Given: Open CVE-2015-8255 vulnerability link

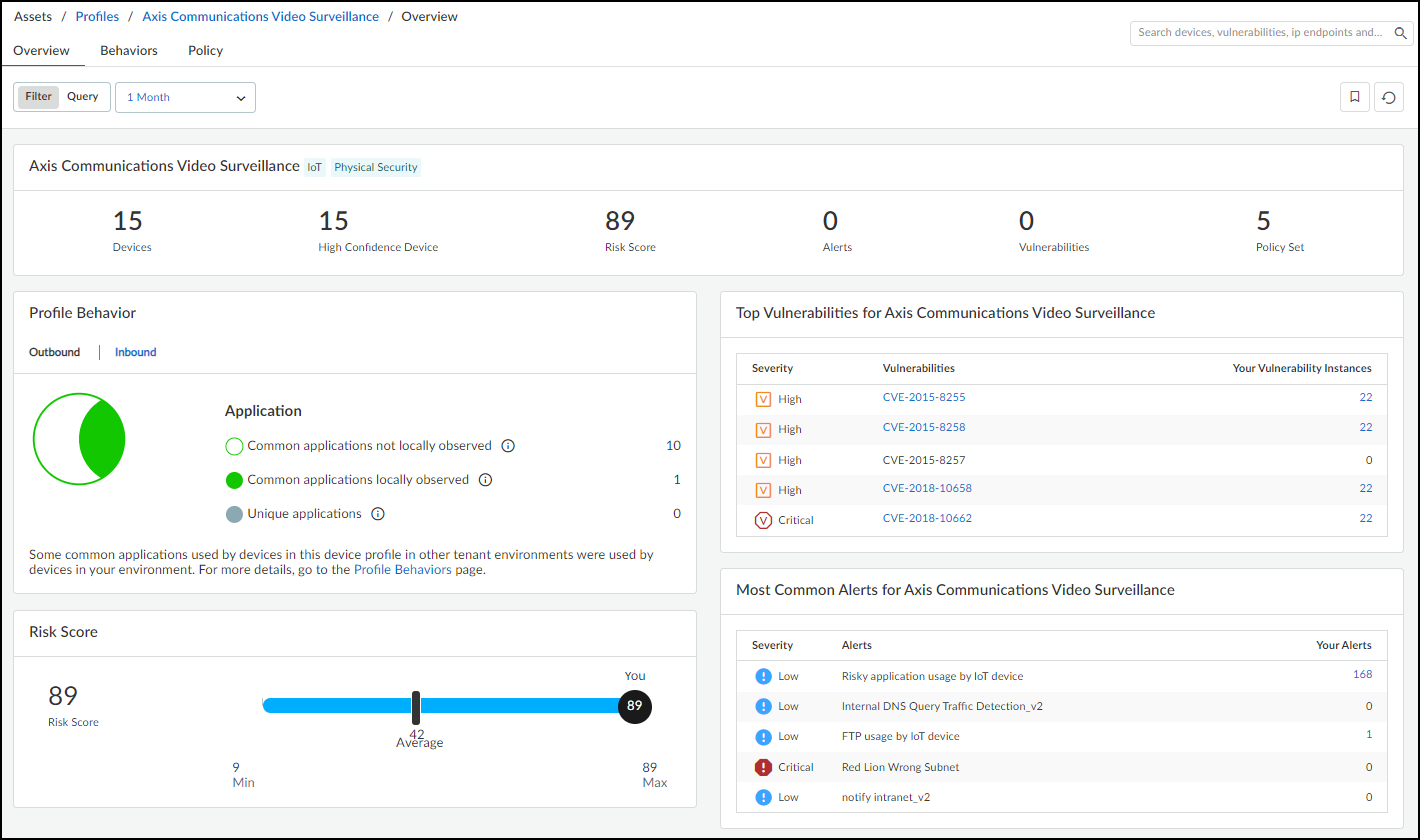Looking at the screenshot, I should [x=924, y=397].
